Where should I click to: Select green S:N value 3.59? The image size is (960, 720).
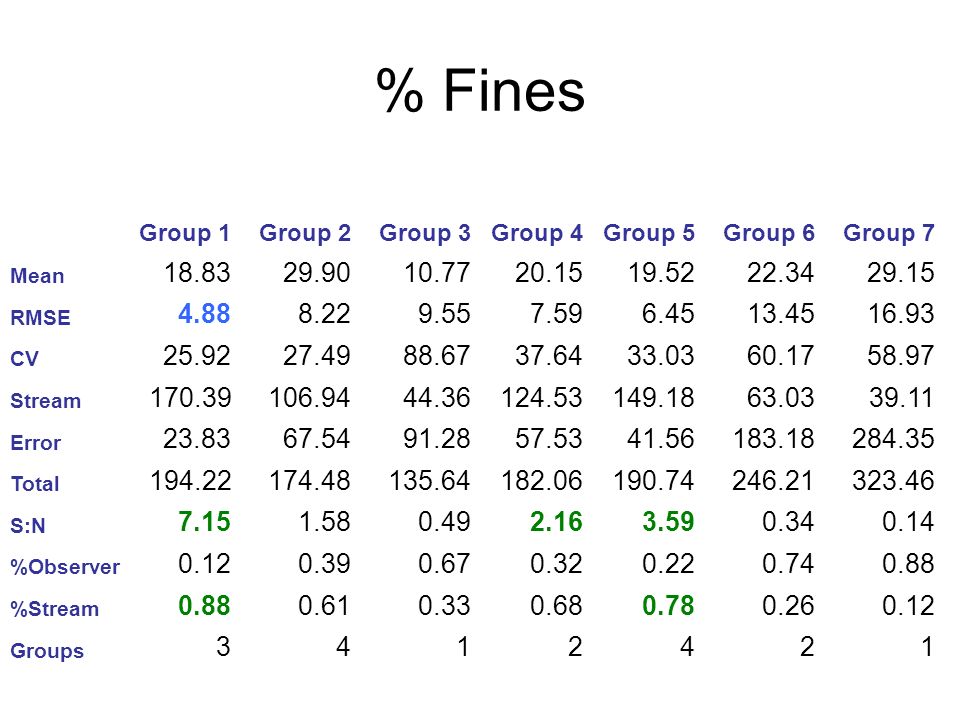pos(669,522)
